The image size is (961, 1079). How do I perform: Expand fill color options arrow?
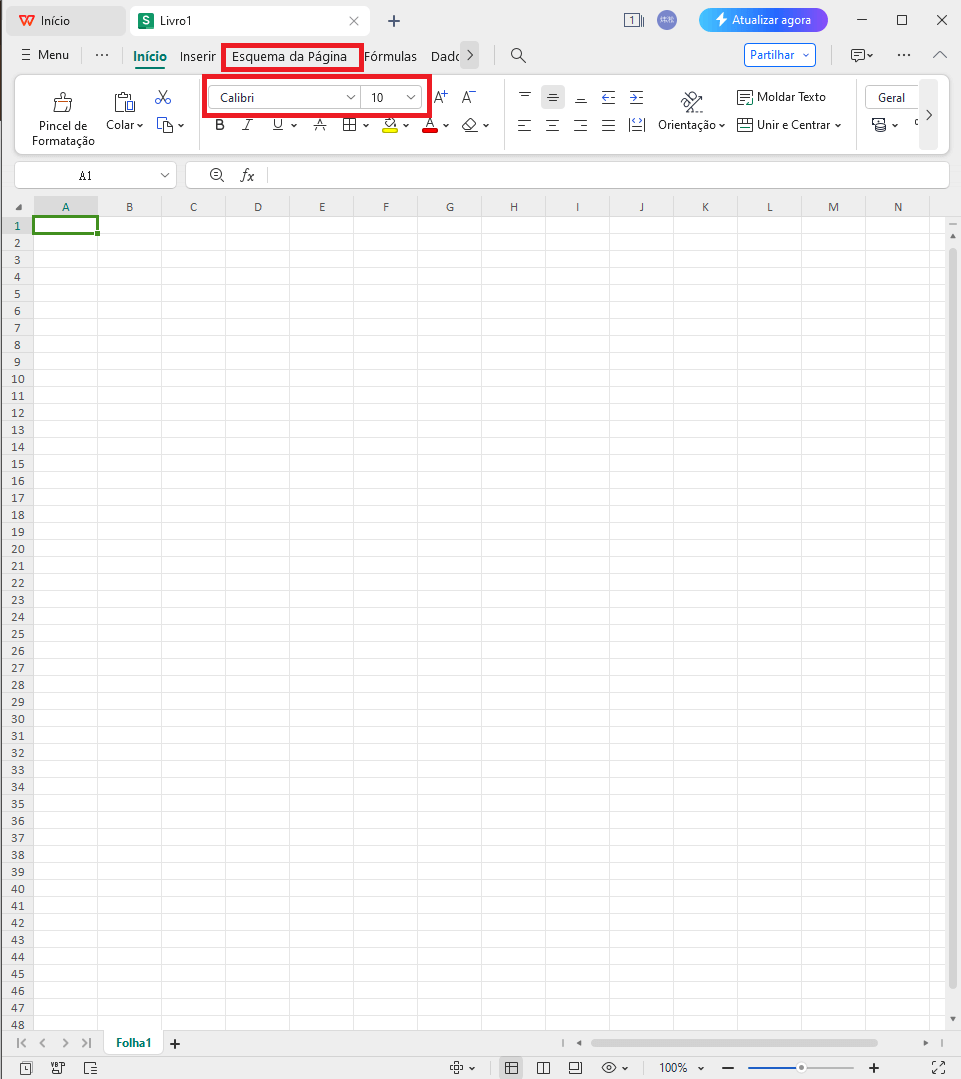[406, 126]
